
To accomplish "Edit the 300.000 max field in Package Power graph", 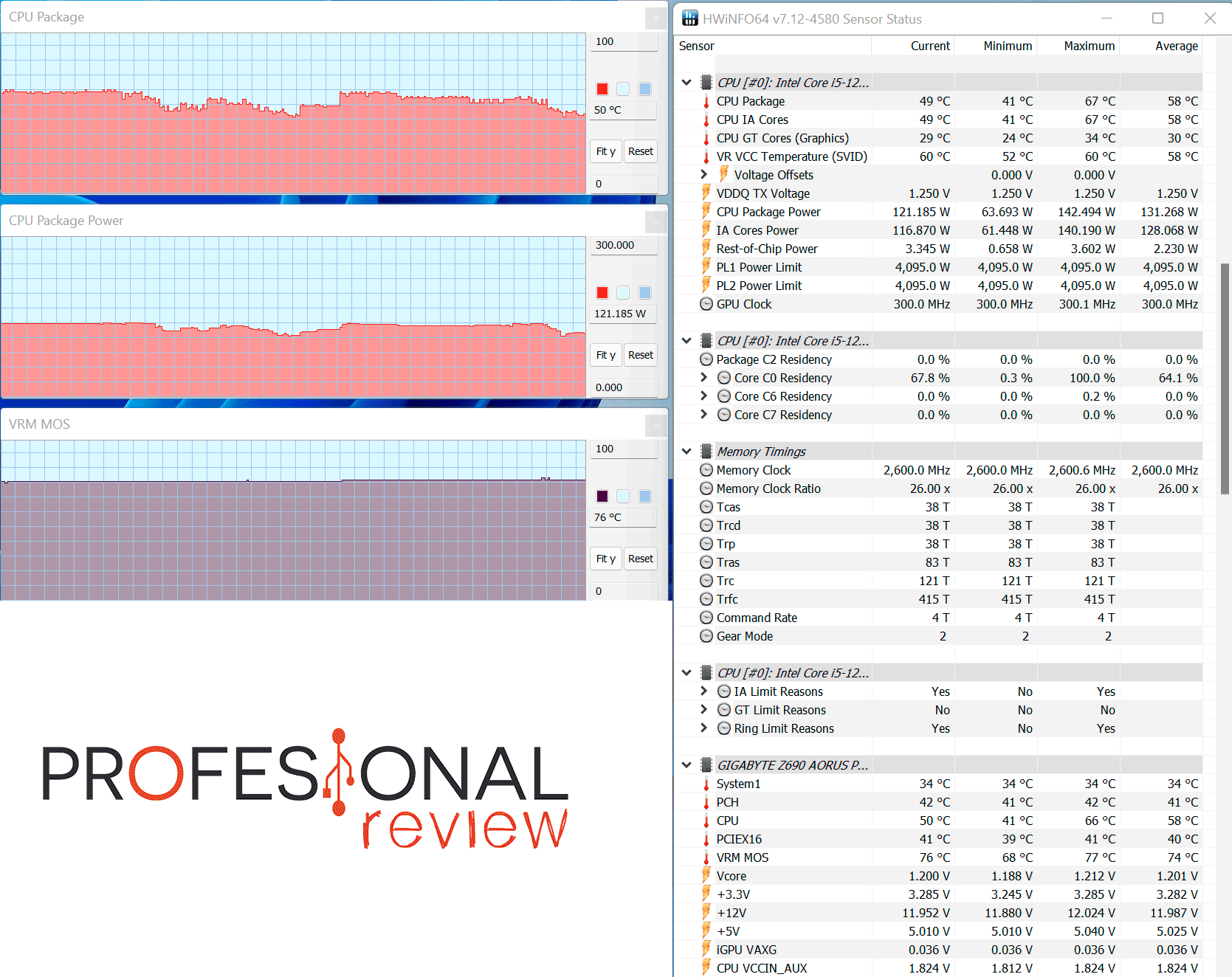I will 624,245.
